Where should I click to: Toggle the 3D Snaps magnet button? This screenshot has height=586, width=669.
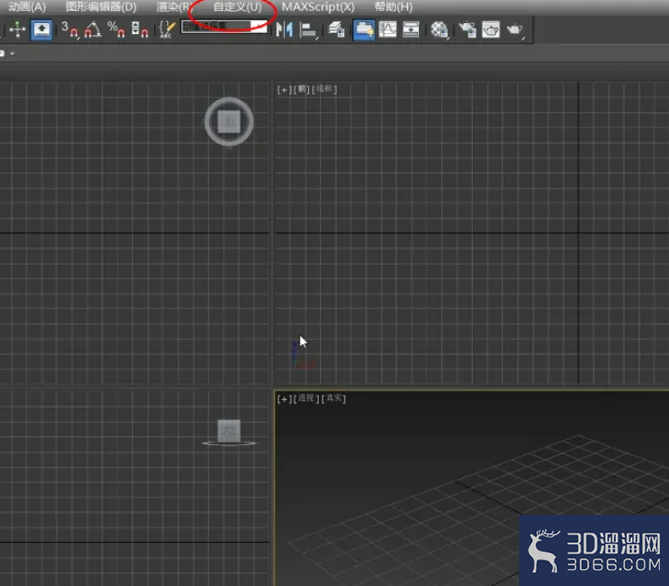[x=70, y=29]
